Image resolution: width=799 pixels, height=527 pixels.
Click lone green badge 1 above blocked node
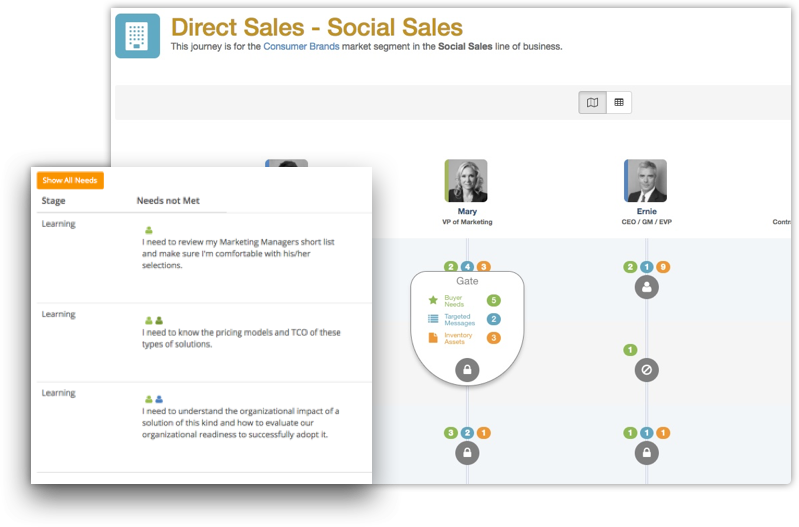point(630,350)
